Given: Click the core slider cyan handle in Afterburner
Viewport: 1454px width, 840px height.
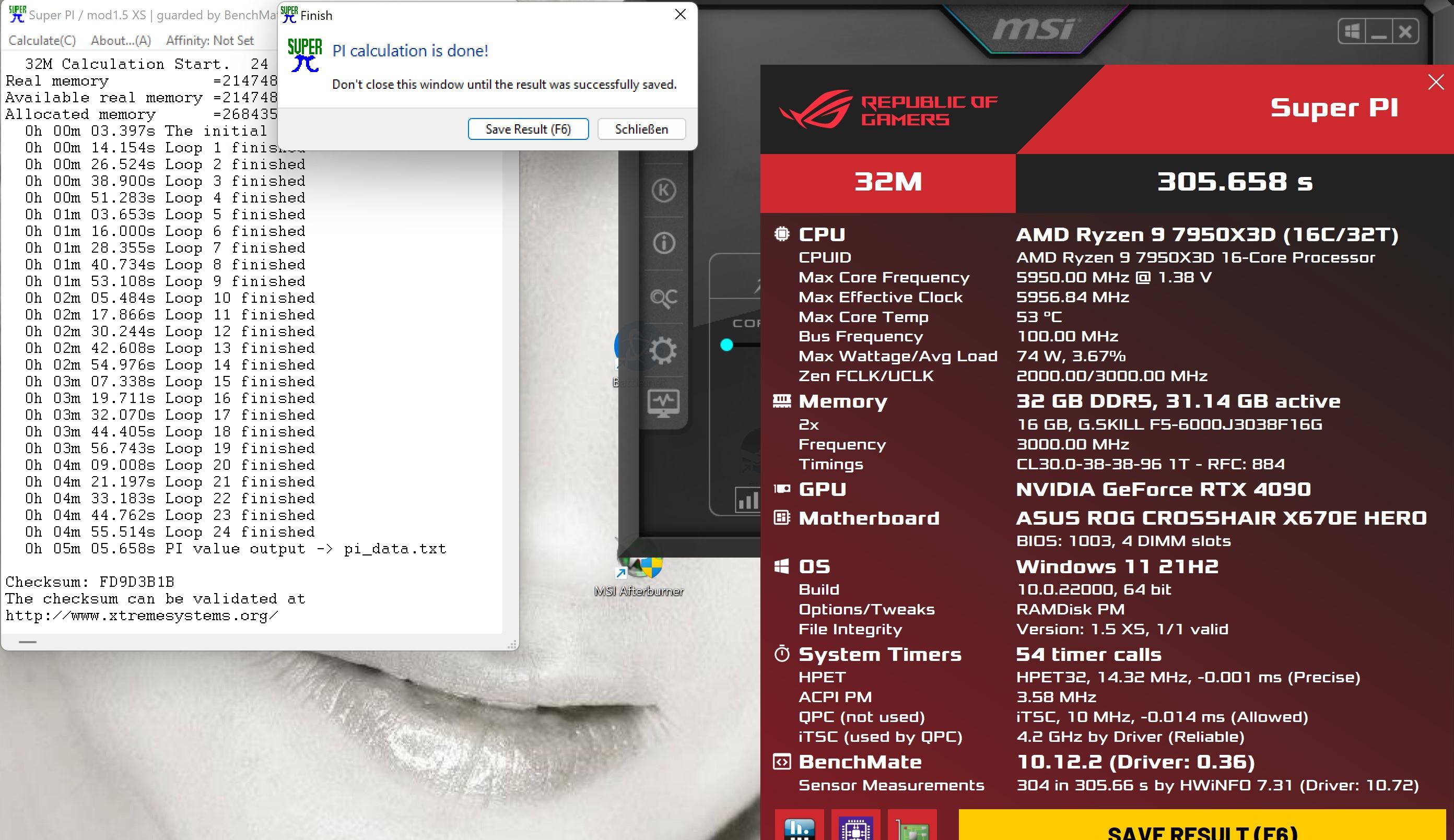Looking at the screenshot, I should [x=726, y=345].
